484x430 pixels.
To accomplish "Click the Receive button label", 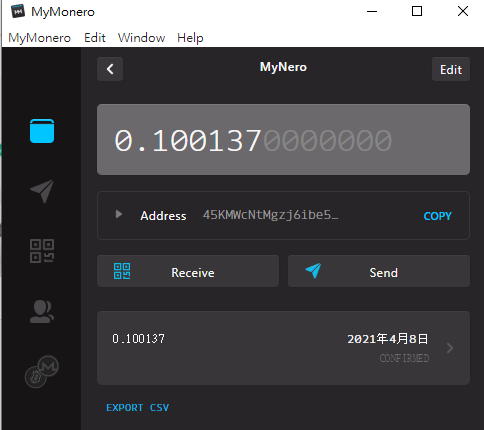I will pos(193,273).
